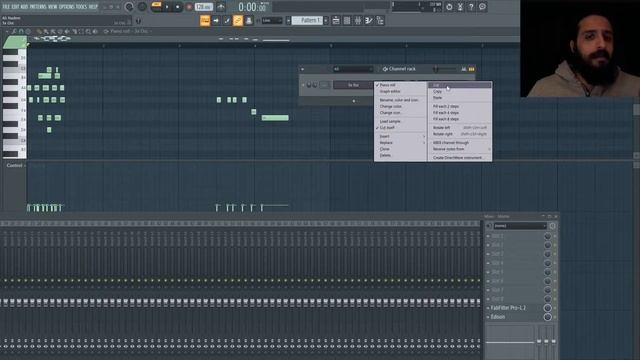
Task: Open the Playlist view icon
Action: [336, 20]
